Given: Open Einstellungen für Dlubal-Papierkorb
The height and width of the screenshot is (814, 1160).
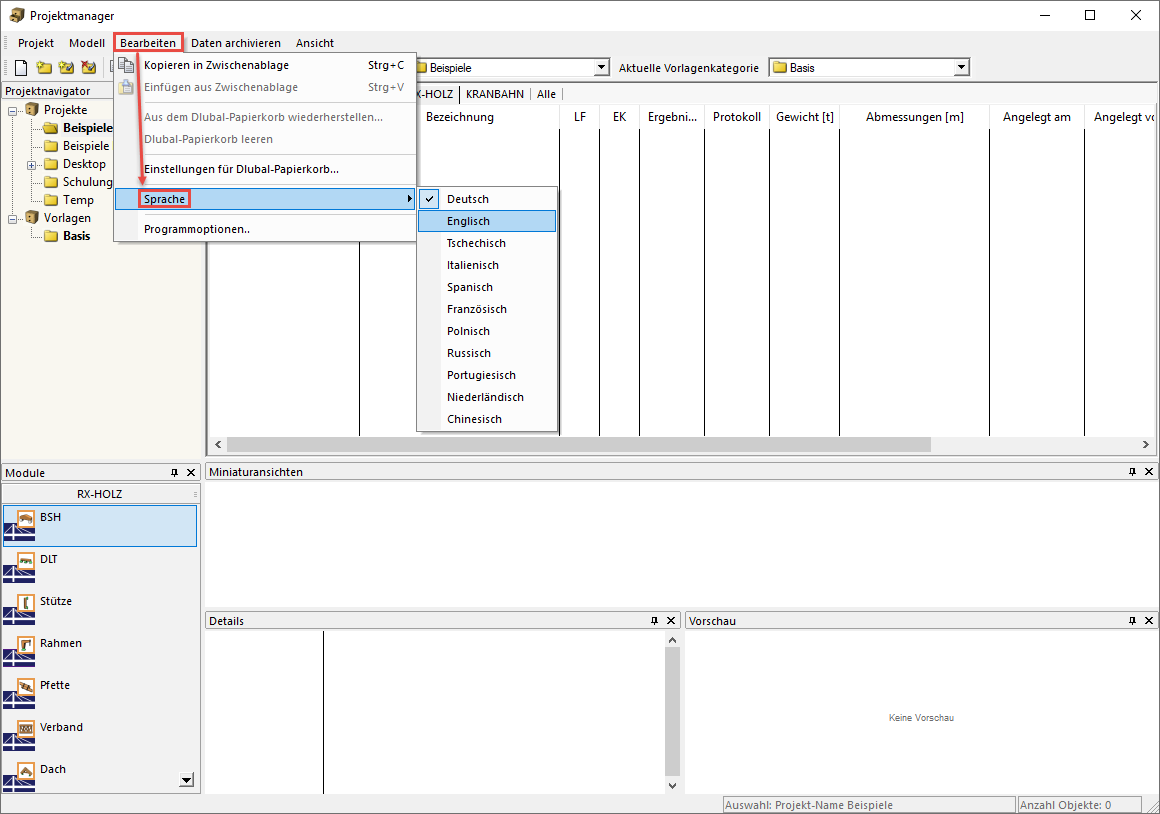Looking at the screenshot, I should (266, 169).
